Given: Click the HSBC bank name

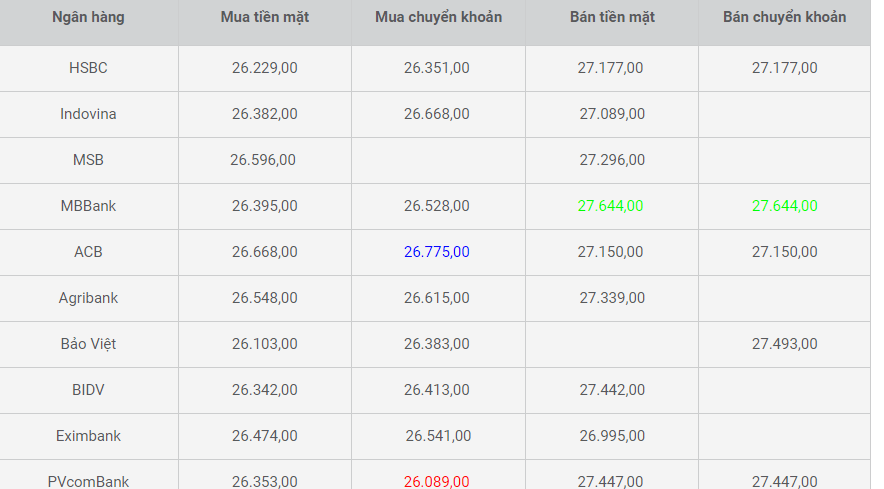Looking at the screenshot, I should pos(88,68).
